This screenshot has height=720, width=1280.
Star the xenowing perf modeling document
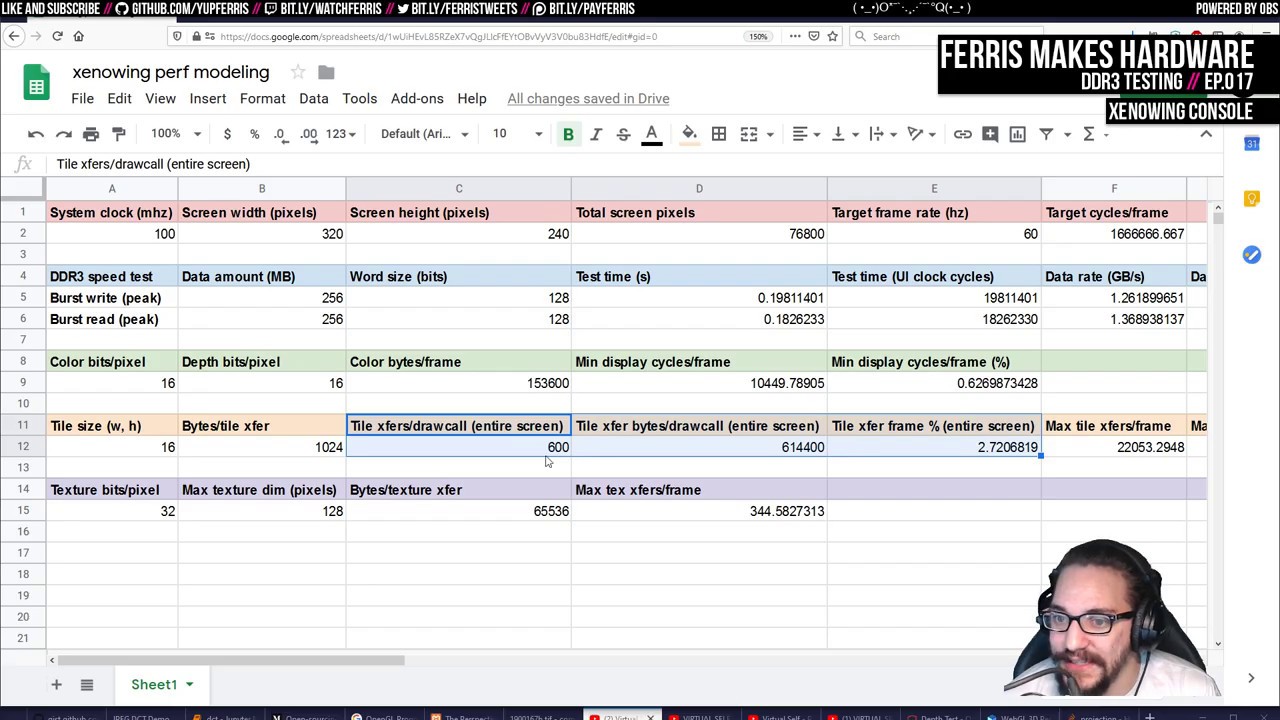298,72
